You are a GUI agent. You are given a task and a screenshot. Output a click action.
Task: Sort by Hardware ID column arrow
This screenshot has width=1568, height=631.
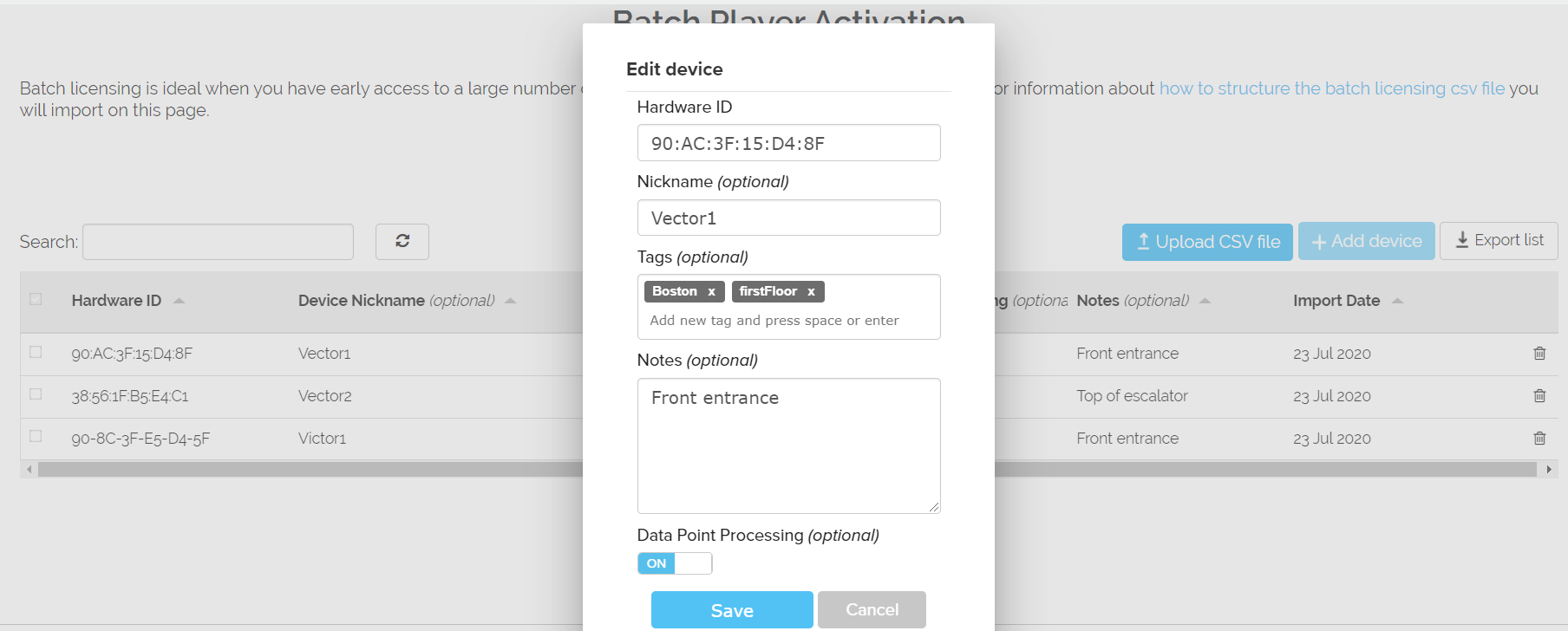click(179, 301)
